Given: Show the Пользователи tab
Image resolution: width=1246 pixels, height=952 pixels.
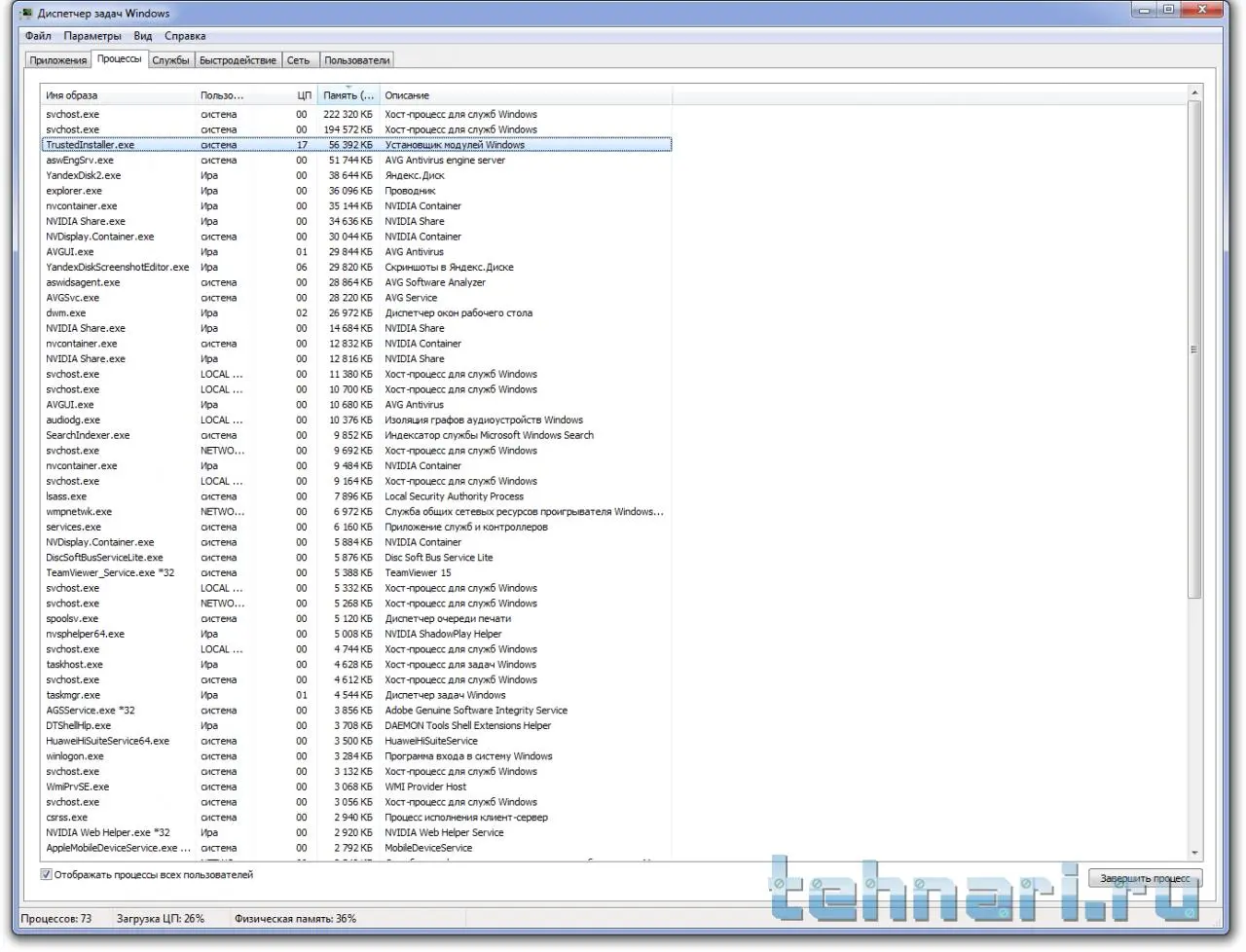Looking at the screenshot, I should tap(357, 60).
